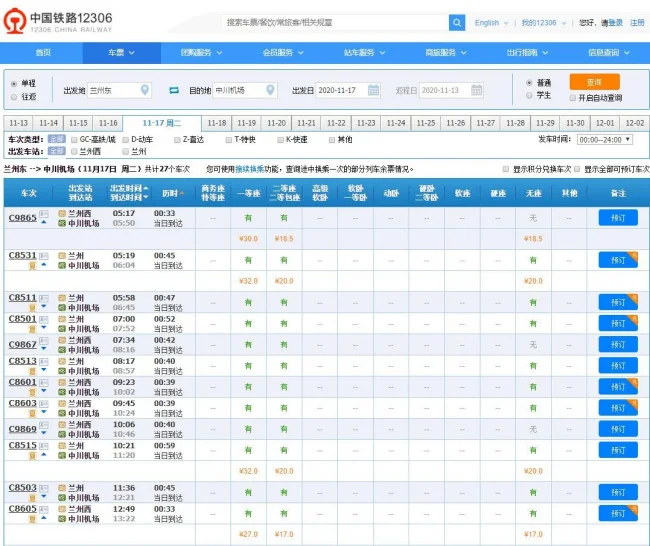This screenshot has height=546, width=650.
Task: Book train C9869 with 预订 button
Action: coord(618,429)
